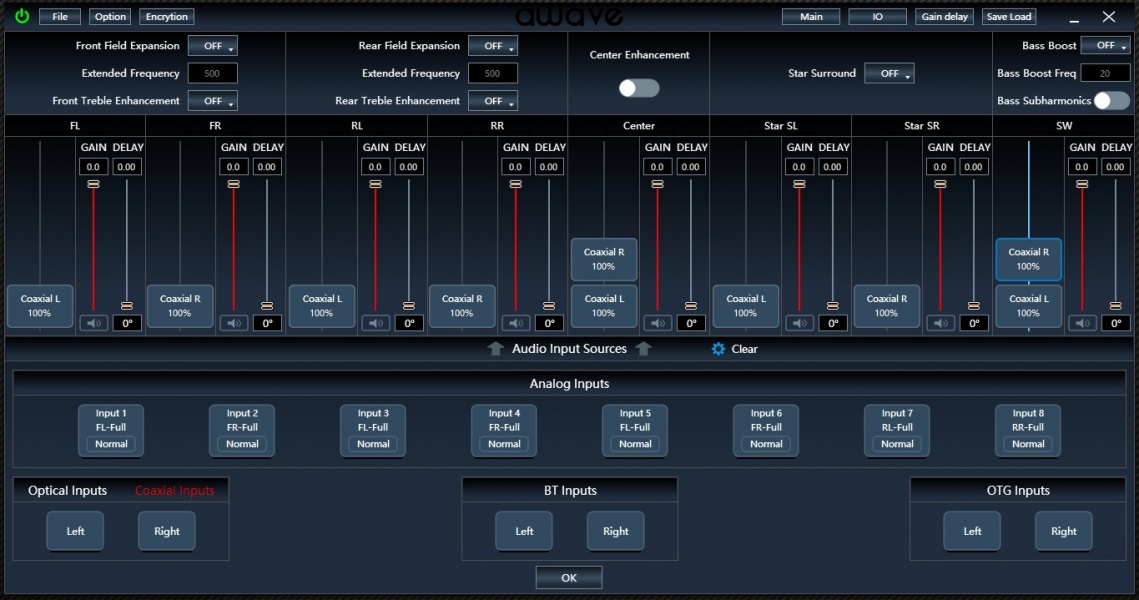
Task: Open the Star Surround dropdown
Action: [889, 74]
